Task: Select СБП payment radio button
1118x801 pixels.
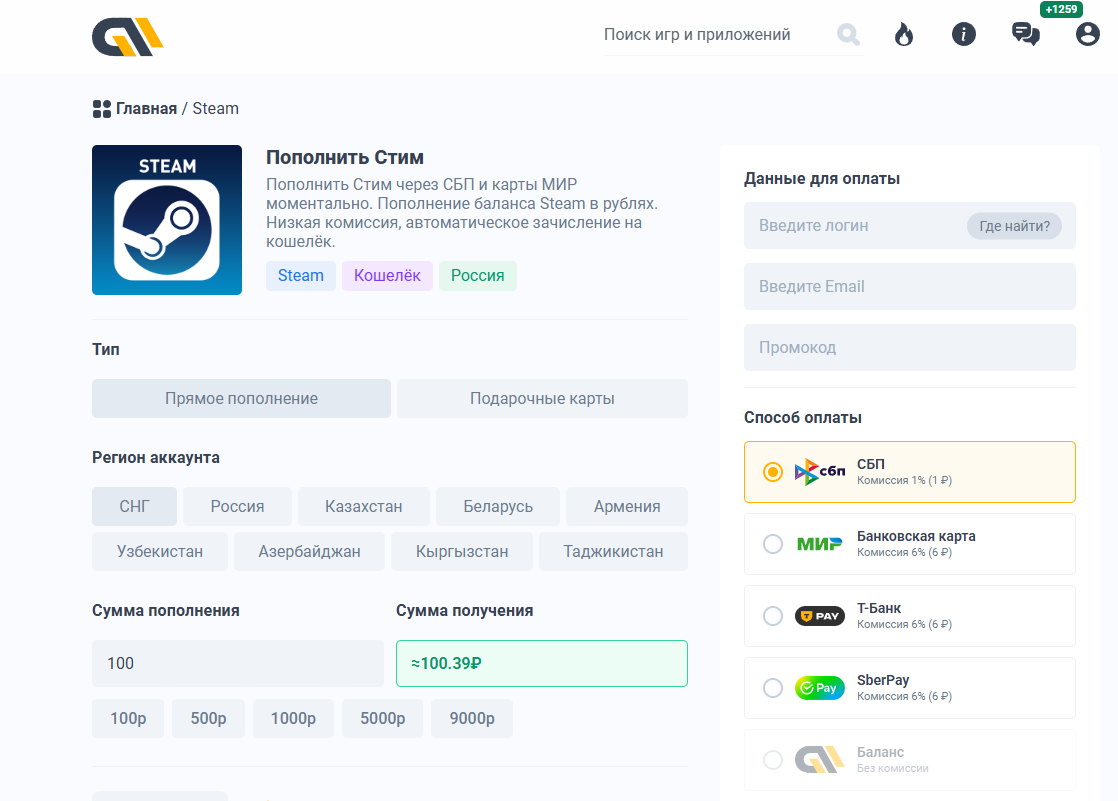Action: coord(772,472)
